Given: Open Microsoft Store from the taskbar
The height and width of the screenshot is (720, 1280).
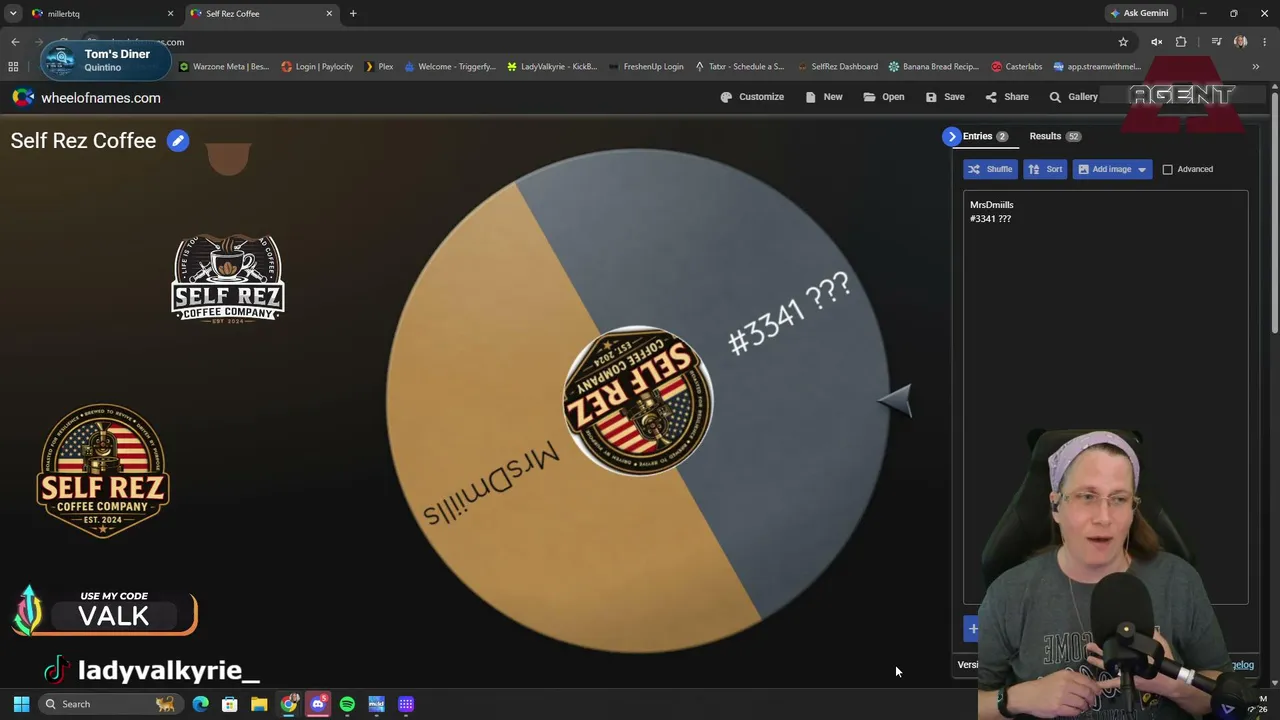Looking at the screenshot, I should [230, 704].
